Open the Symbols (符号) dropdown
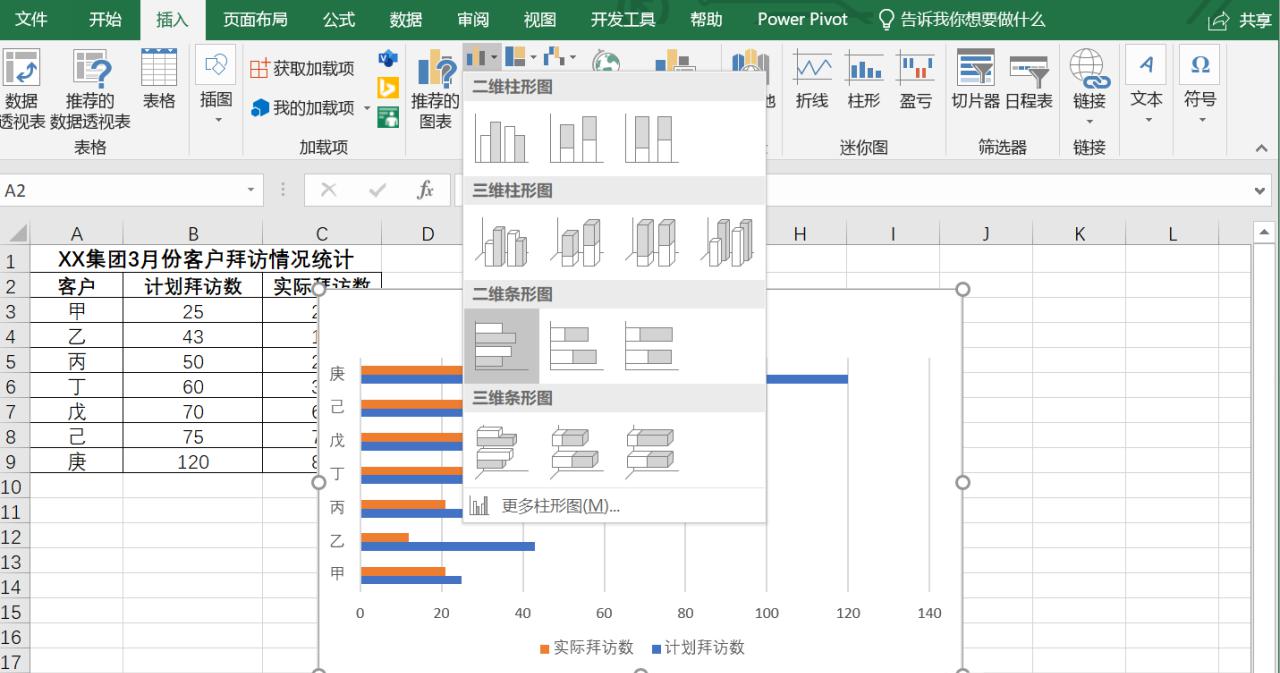The width and height of the screenshot is (1280, 673). pos(1200,86)
